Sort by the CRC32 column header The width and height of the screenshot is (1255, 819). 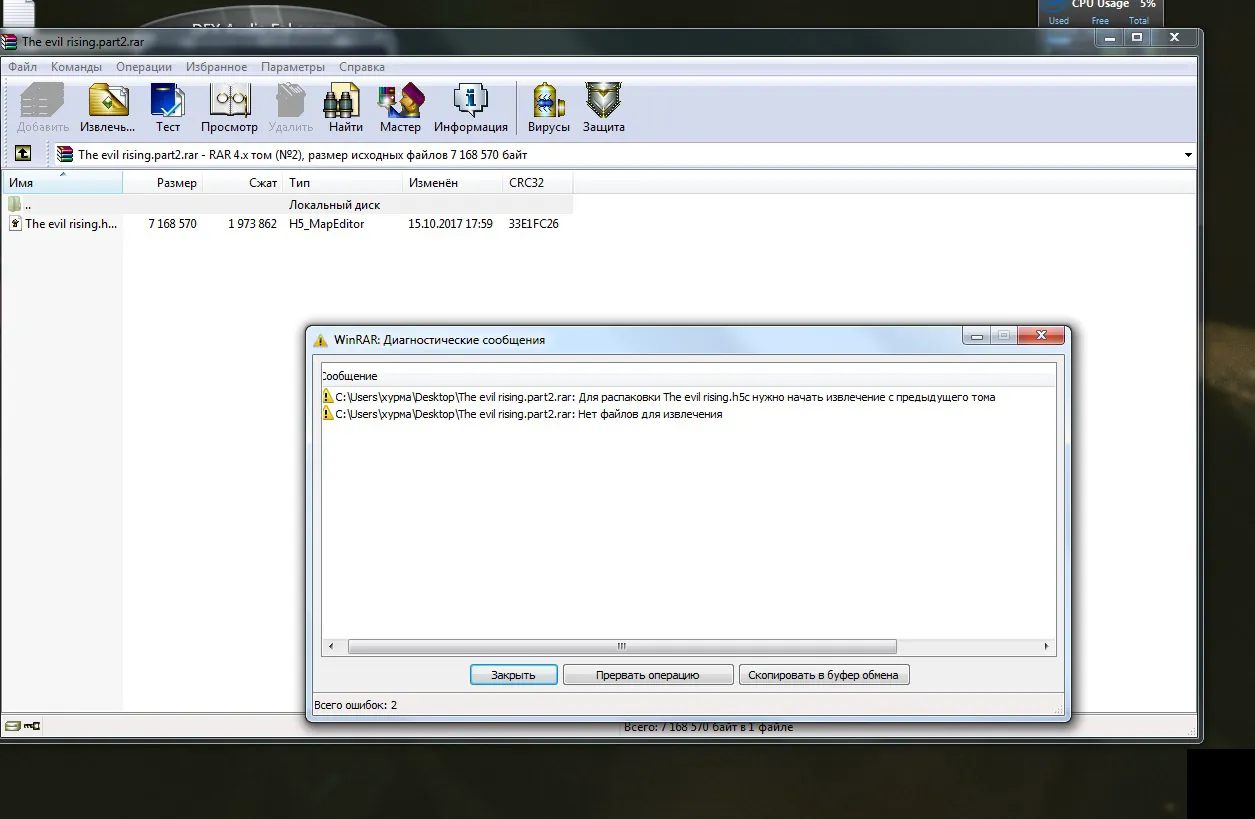[538, 183]
